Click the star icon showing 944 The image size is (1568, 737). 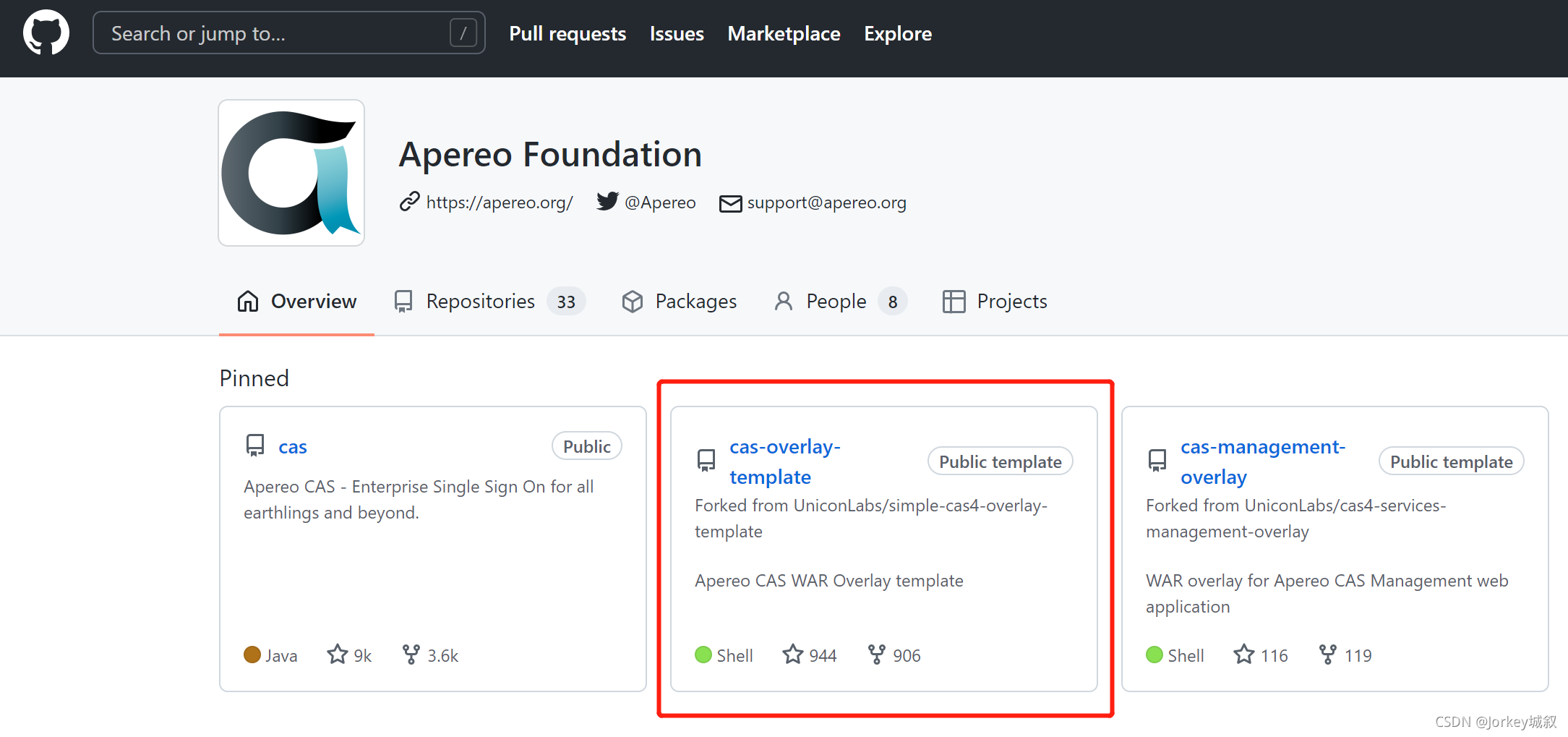click(793, 654)
